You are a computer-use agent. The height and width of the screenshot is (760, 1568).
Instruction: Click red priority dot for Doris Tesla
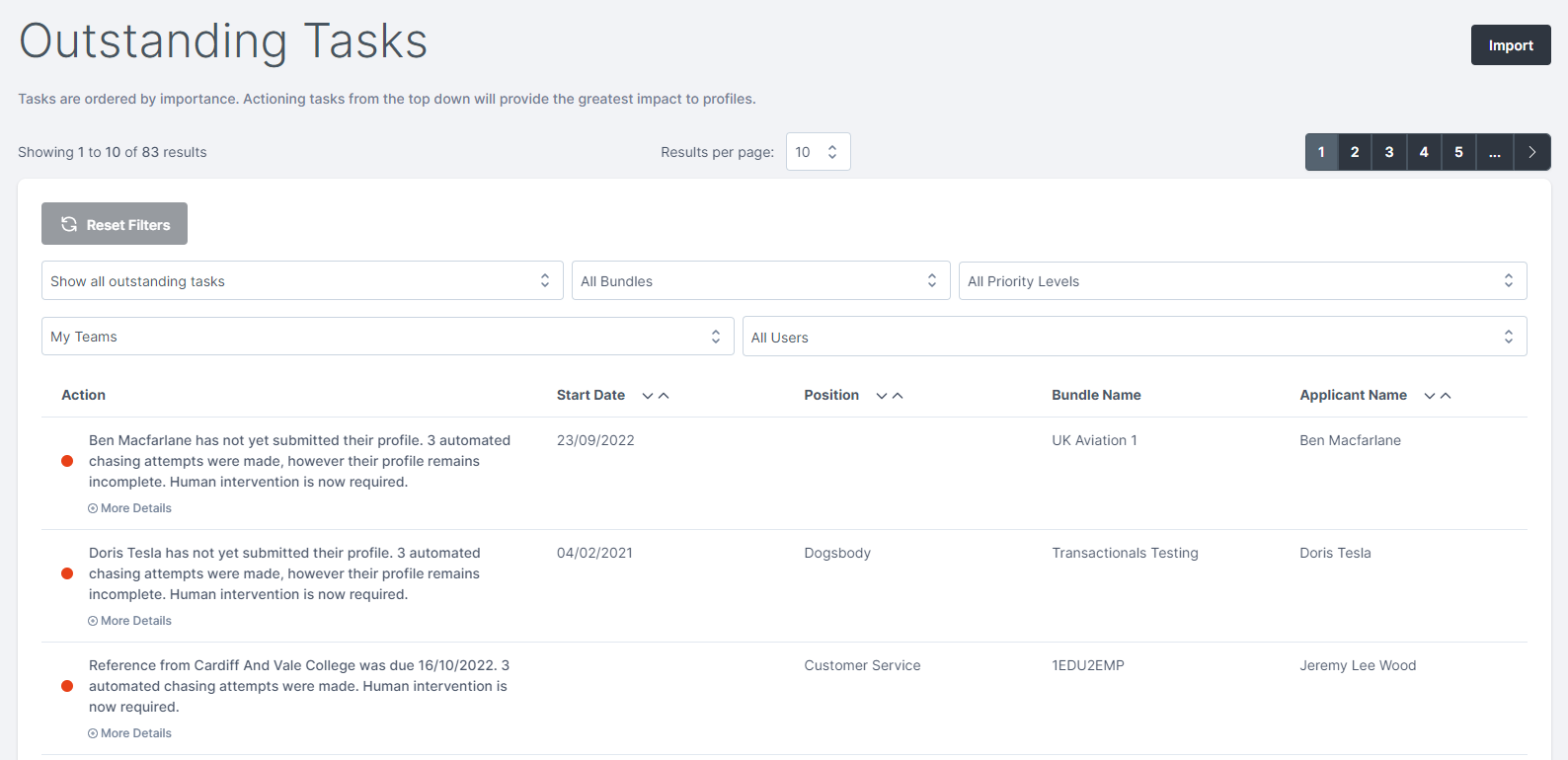click(x=67, y=573)
